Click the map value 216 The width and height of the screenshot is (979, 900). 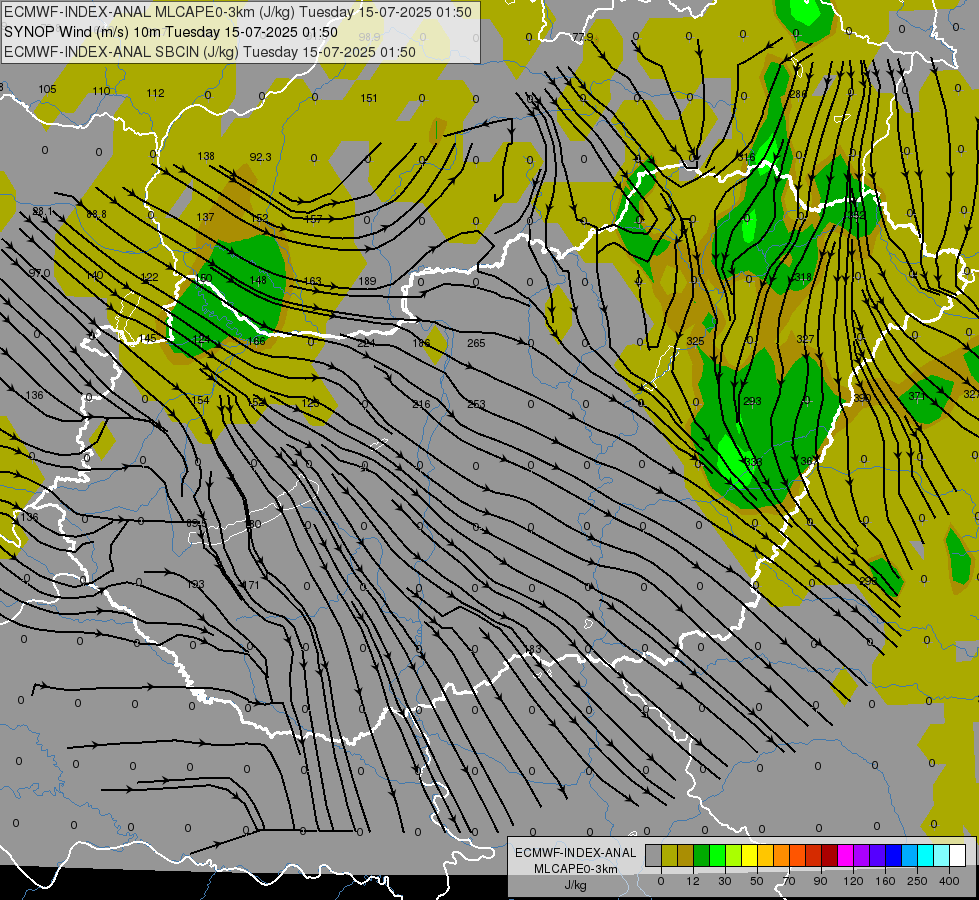point(421,404)
